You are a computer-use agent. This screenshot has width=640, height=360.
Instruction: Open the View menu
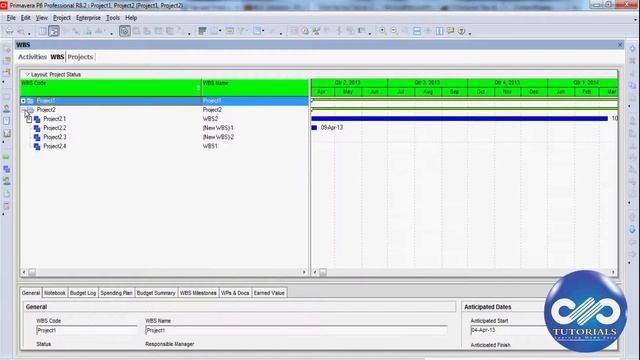click(42, 18)
